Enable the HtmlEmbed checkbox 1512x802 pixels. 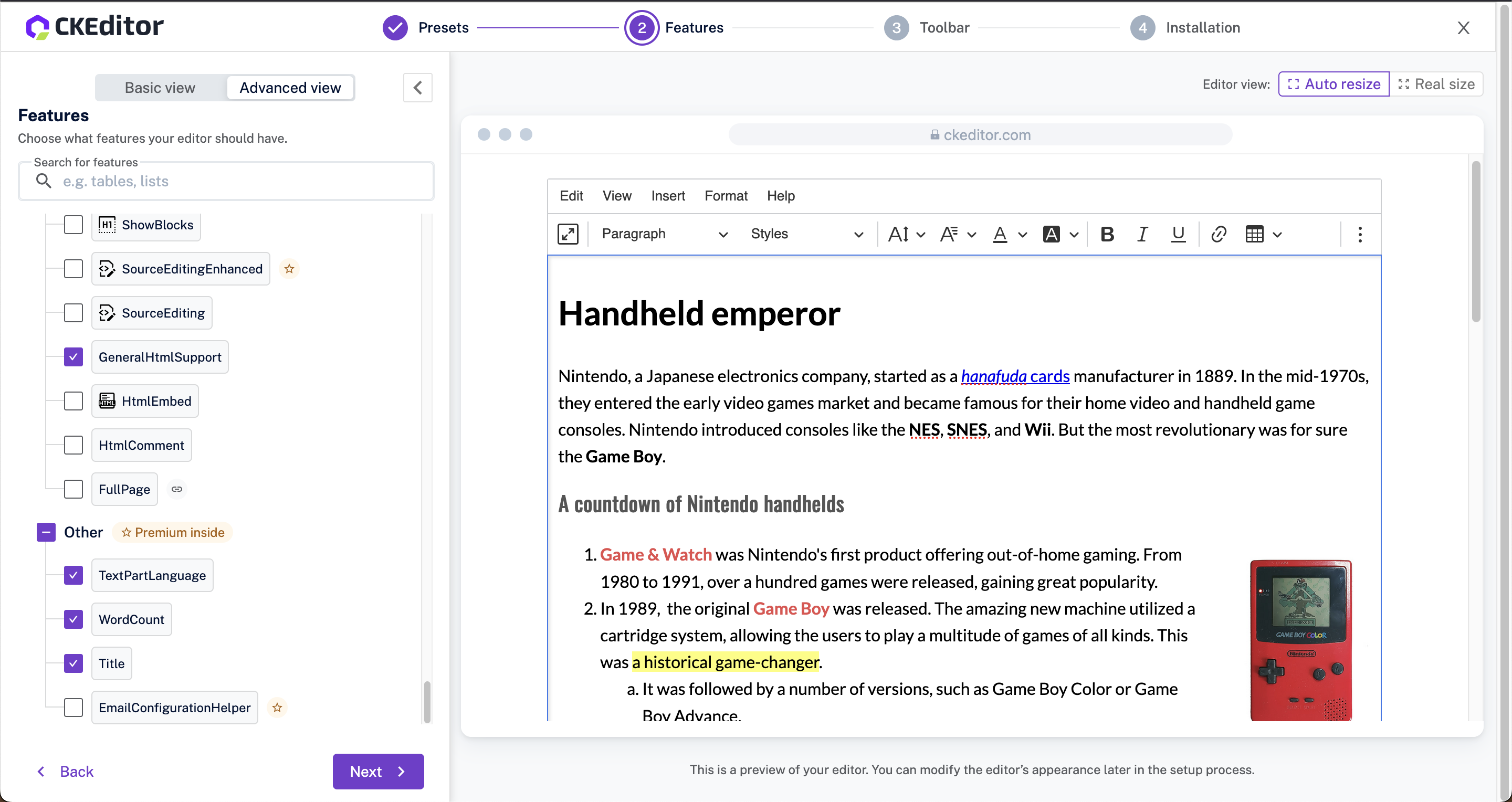pos(73,400)
